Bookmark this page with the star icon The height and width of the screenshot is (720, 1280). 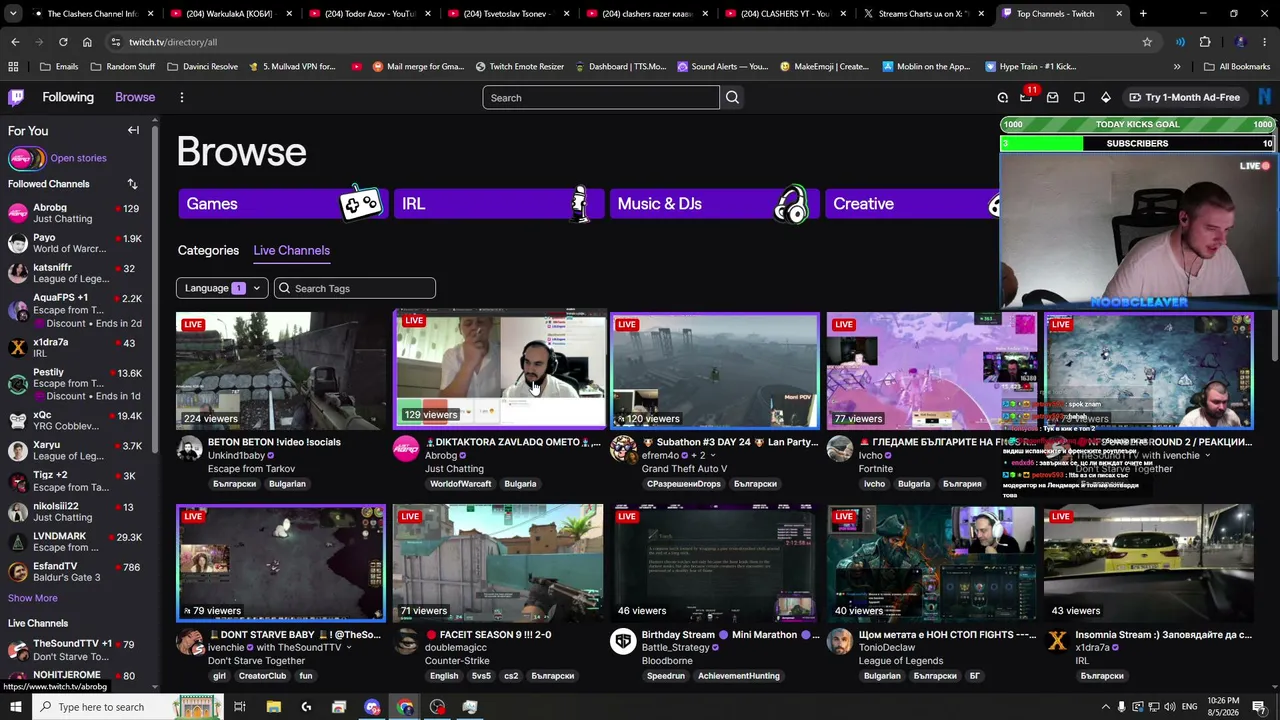[x=1147, y=42]
